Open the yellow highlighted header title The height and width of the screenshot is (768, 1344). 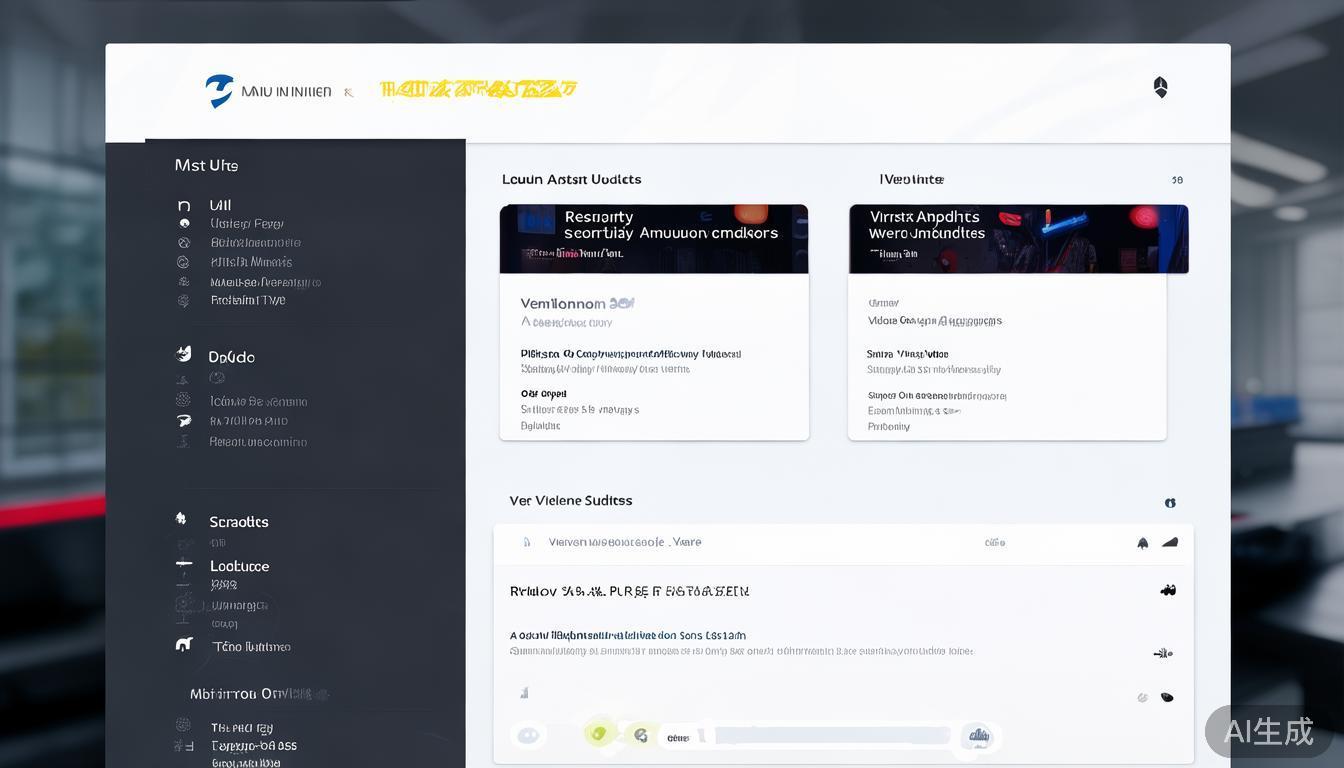click(x=478, y=90)
